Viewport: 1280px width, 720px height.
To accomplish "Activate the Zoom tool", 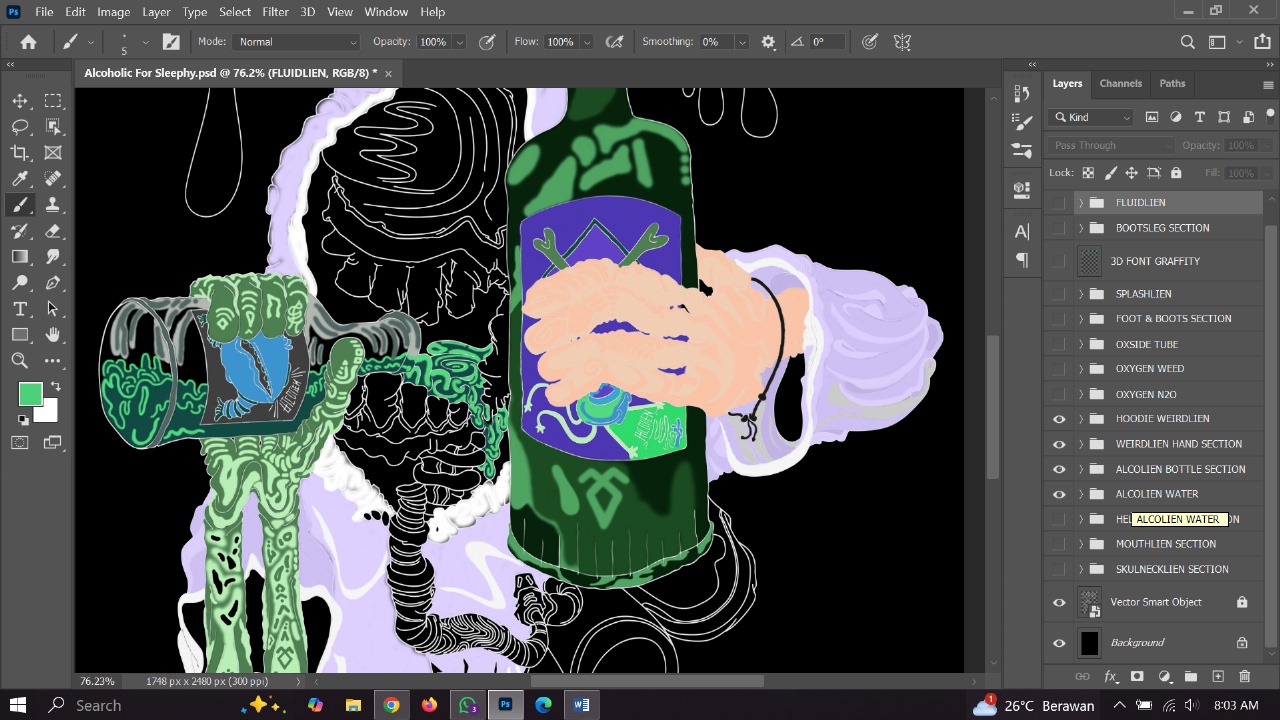I will [x=20, y=360].
